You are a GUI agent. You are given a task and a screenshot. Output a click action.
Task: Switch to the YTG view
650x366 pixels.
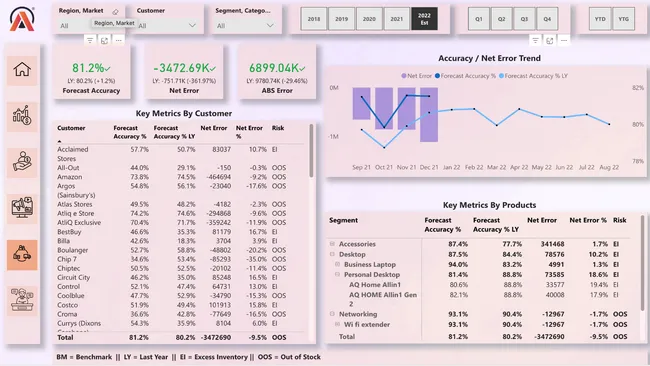(623, 19)
